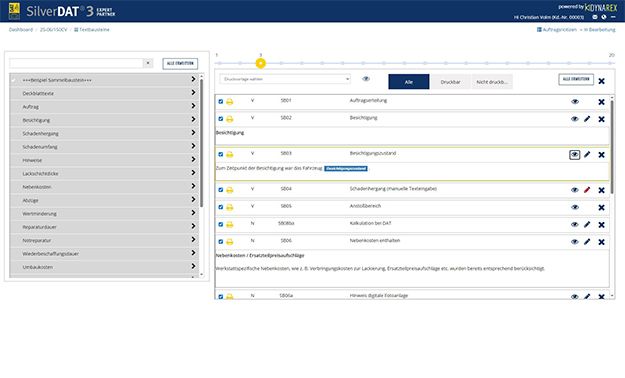Close text block panel with top X
Image resolution: width=625 pixels, height=378 pixels.
click(x=601, y=81)
